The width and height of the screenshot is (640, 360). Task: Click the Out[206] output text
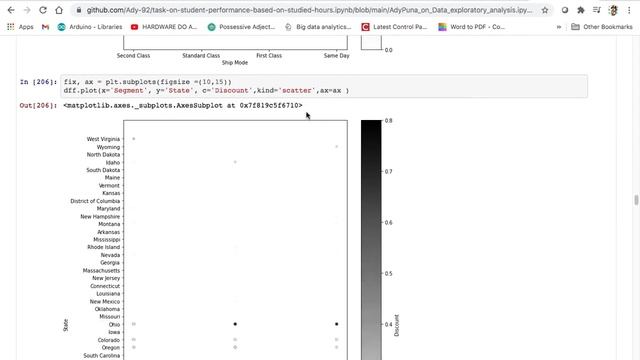(183, 105)
